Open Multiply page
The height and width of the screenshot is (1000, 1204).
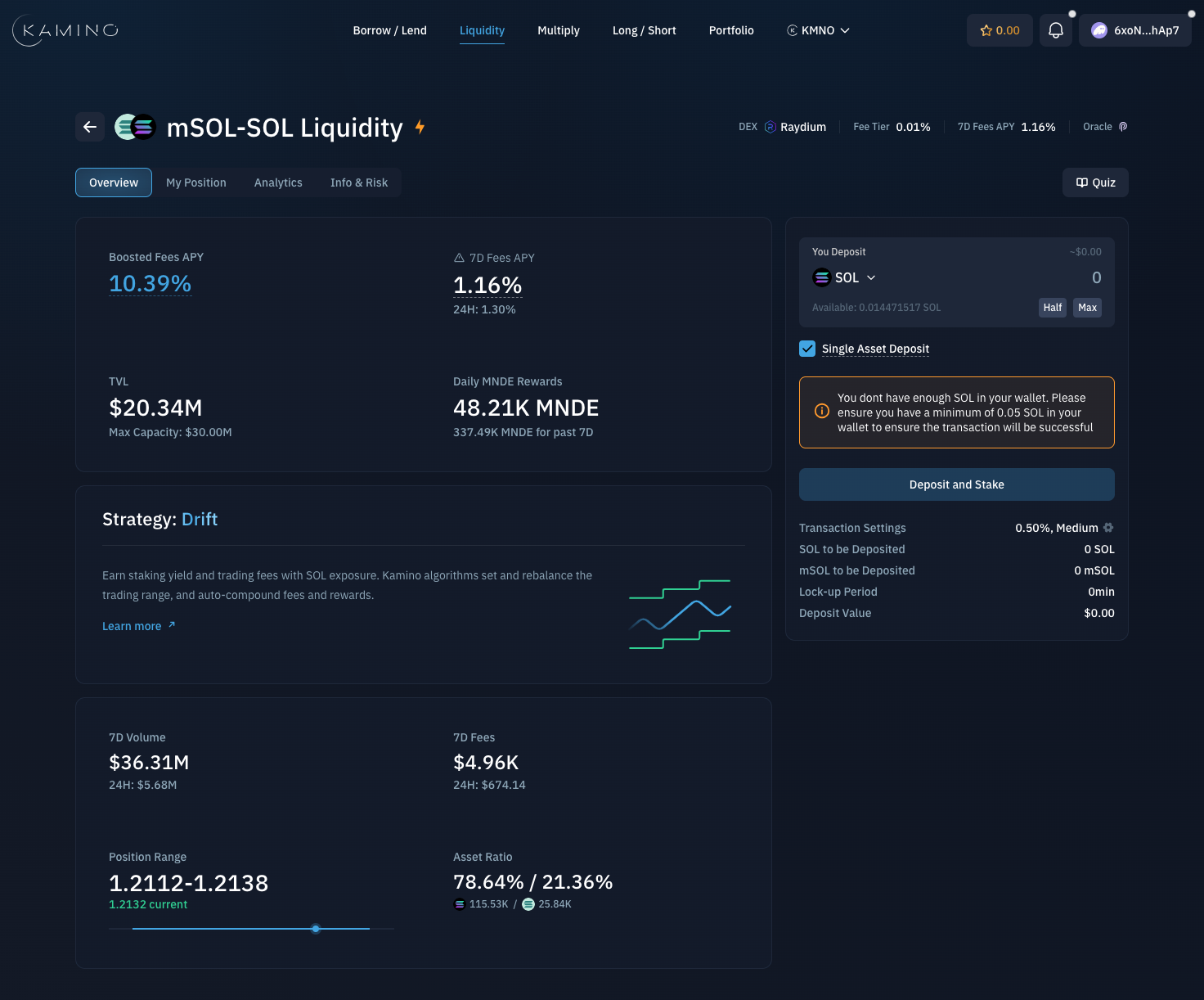click(x=559, y=30)
